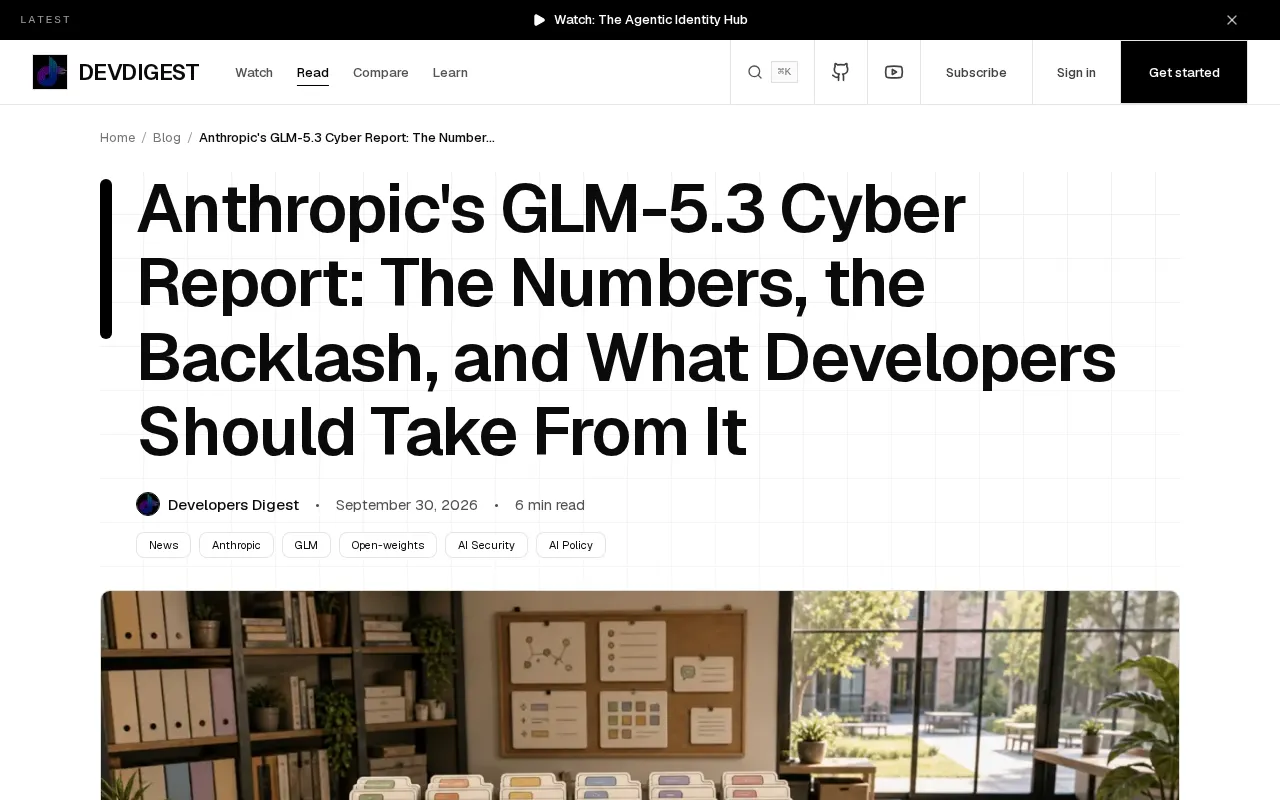Go to Home breadcrumb
1280x800 pixels.
pos(117,137)
